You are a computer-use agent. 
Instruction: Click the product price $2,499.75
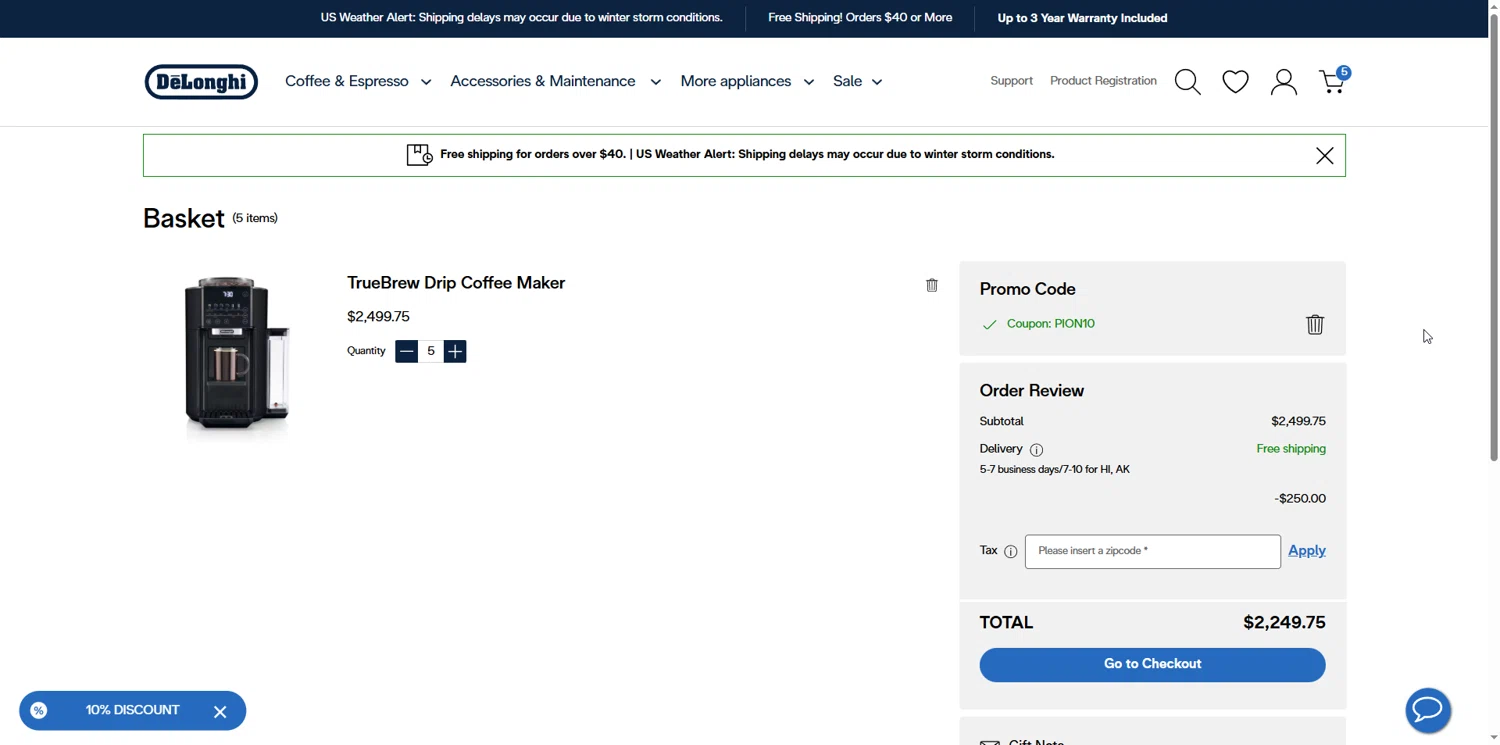click(378, 317)
